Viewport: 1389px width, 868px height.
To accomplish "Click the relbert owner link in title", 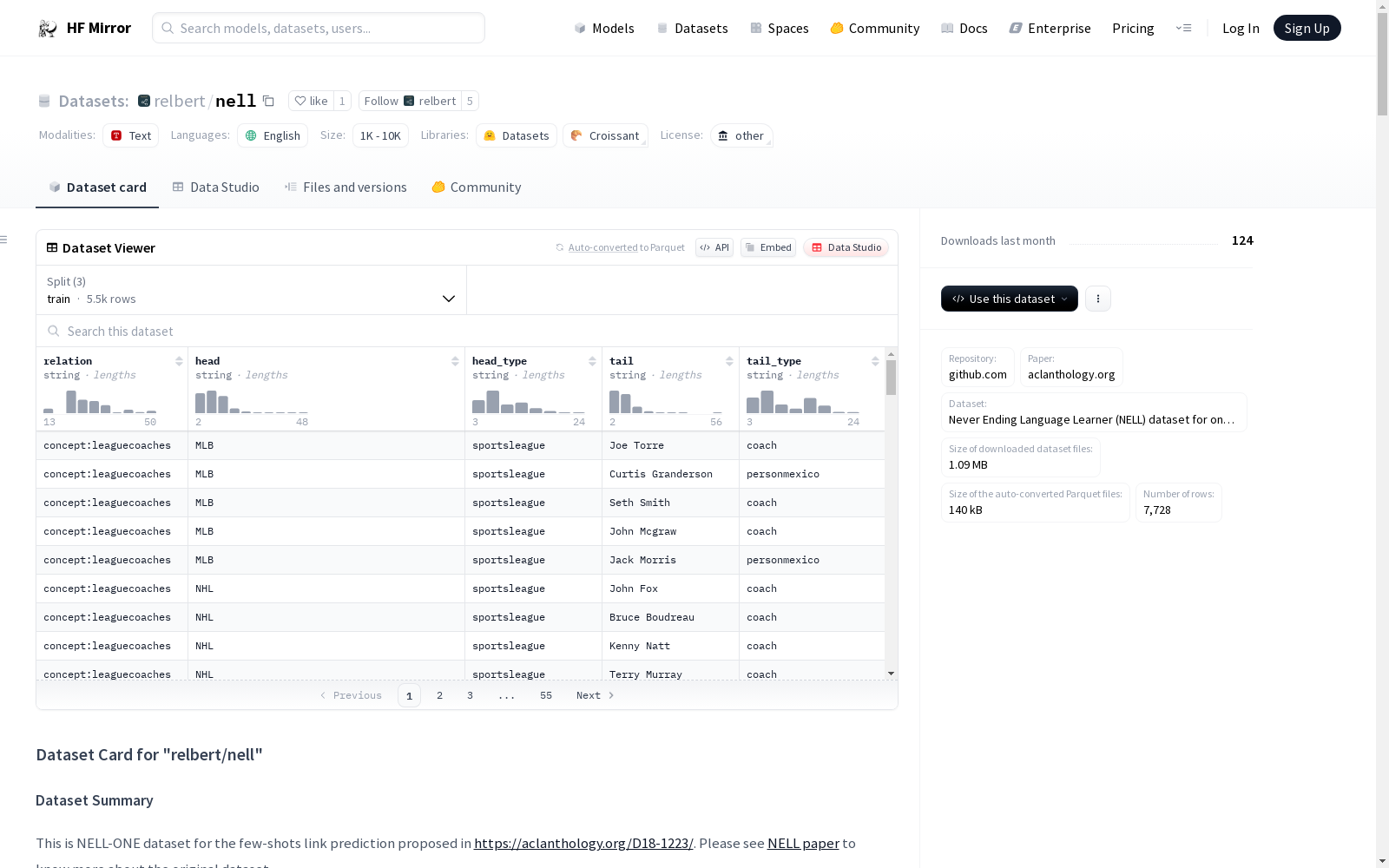I will click(180, 101).
